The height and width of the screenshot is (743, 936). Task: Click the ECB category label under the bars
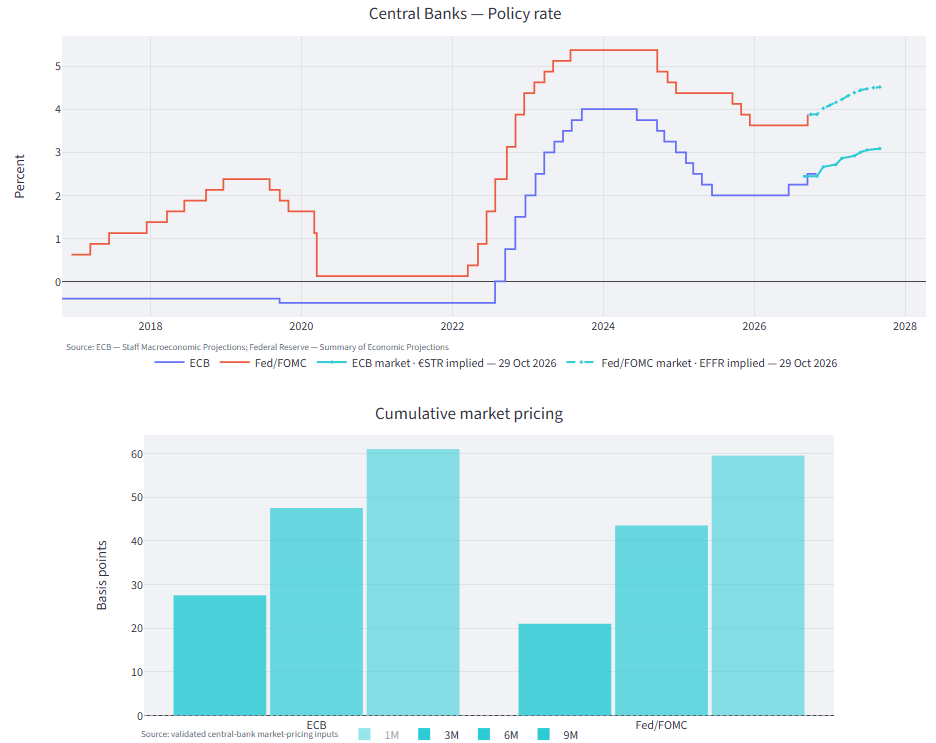(x=316, y=724)
